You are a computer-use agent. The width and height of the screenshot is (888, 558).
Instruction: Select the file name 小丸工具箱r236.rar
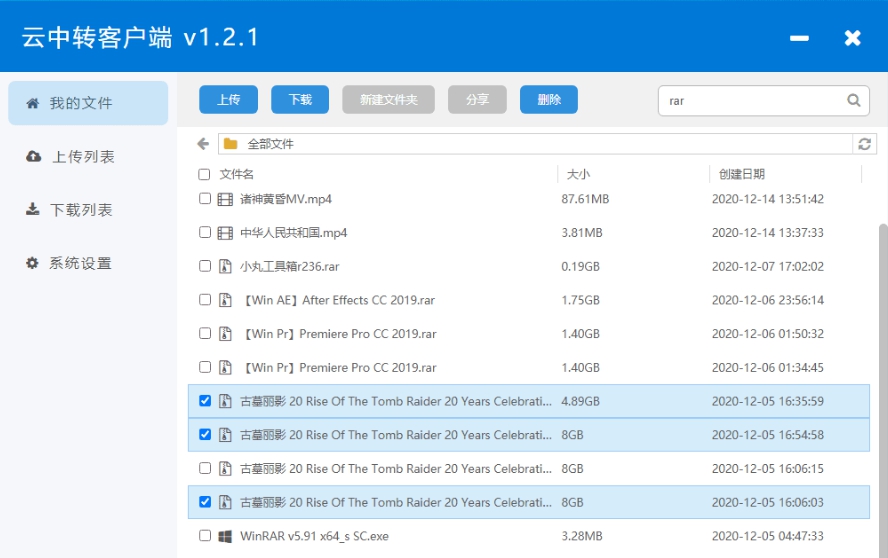[289, 266]
